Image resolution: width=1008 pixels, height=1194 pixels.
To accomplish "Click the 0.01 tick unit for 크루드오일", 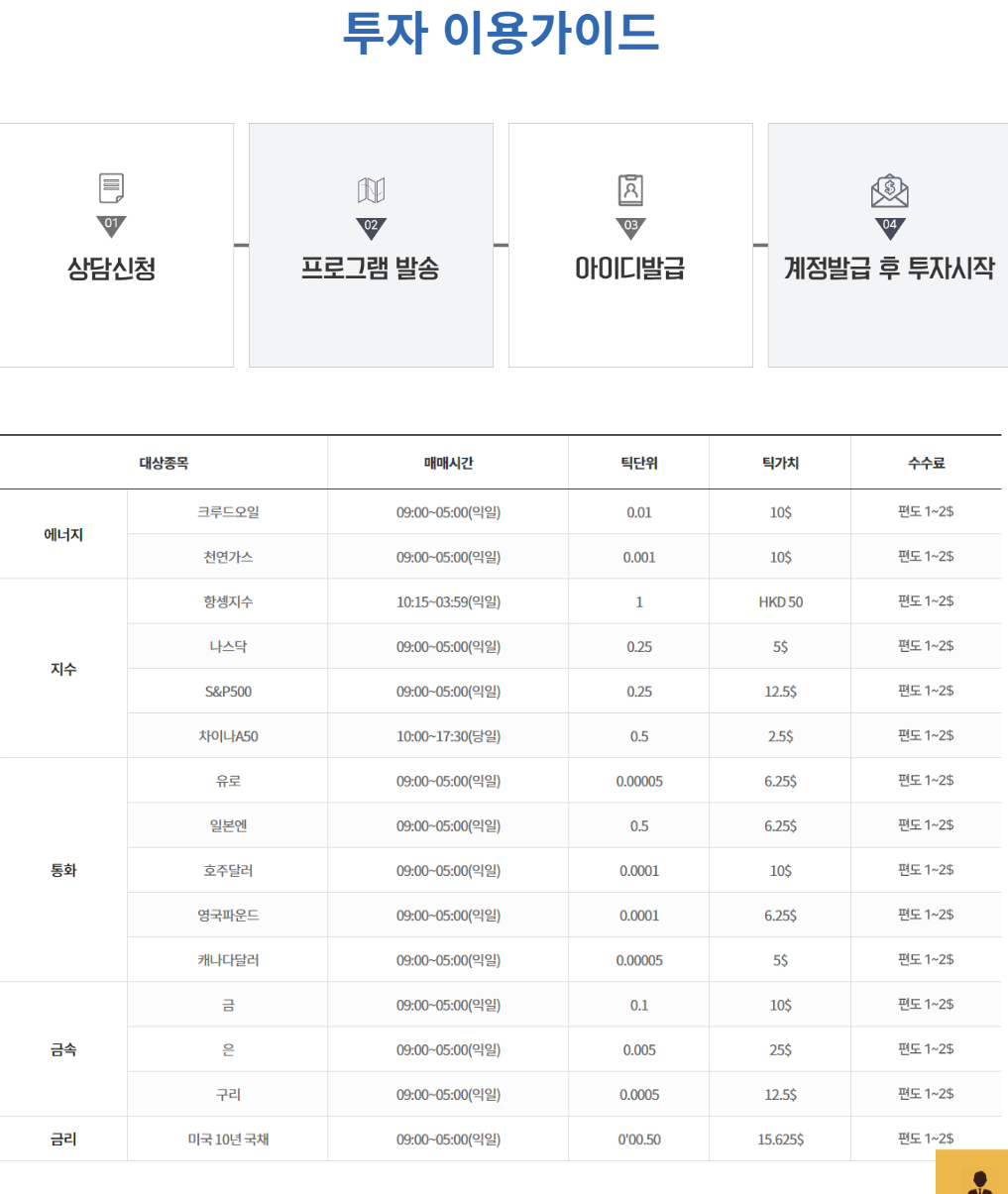I will tap(639, 512).
